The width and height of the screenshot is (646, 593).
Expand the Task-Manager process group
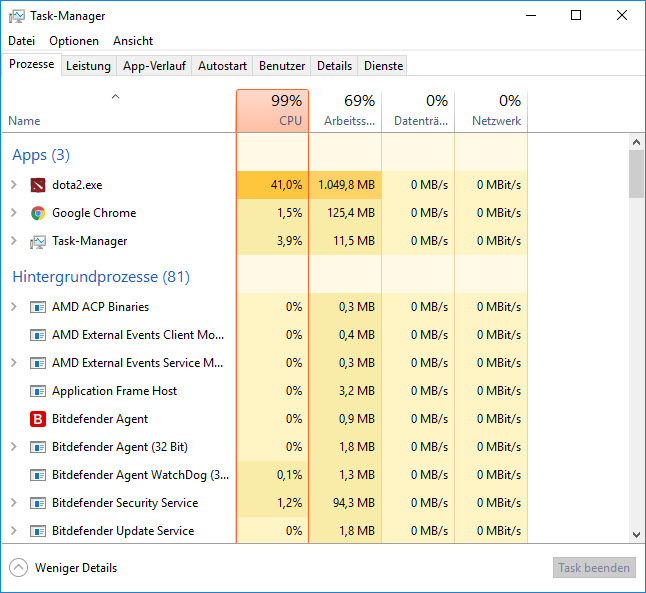point(14,241)
